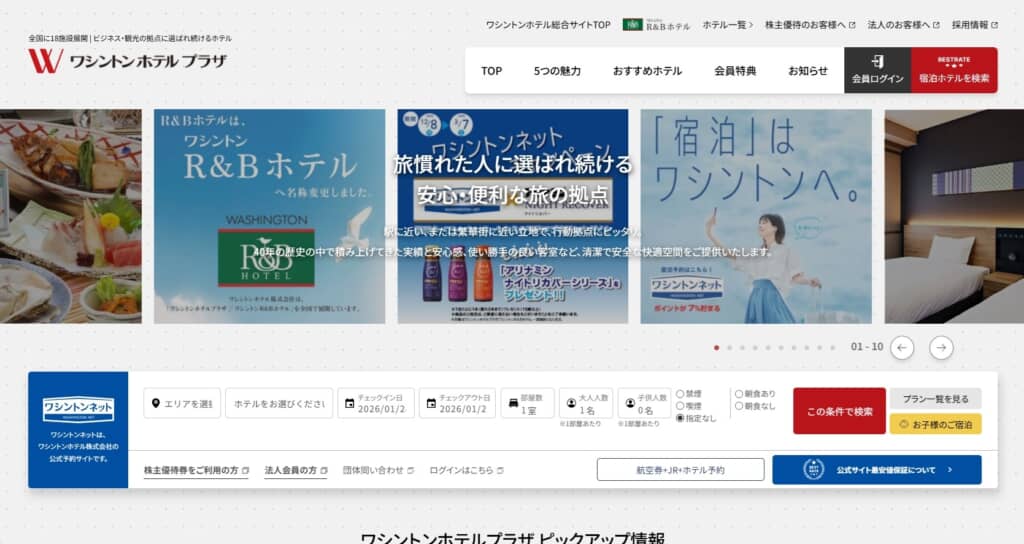Click the calendar icon for チェックイン日
Image resolution: width=1024 pixels, height=544 pixels.
point(350,404)
